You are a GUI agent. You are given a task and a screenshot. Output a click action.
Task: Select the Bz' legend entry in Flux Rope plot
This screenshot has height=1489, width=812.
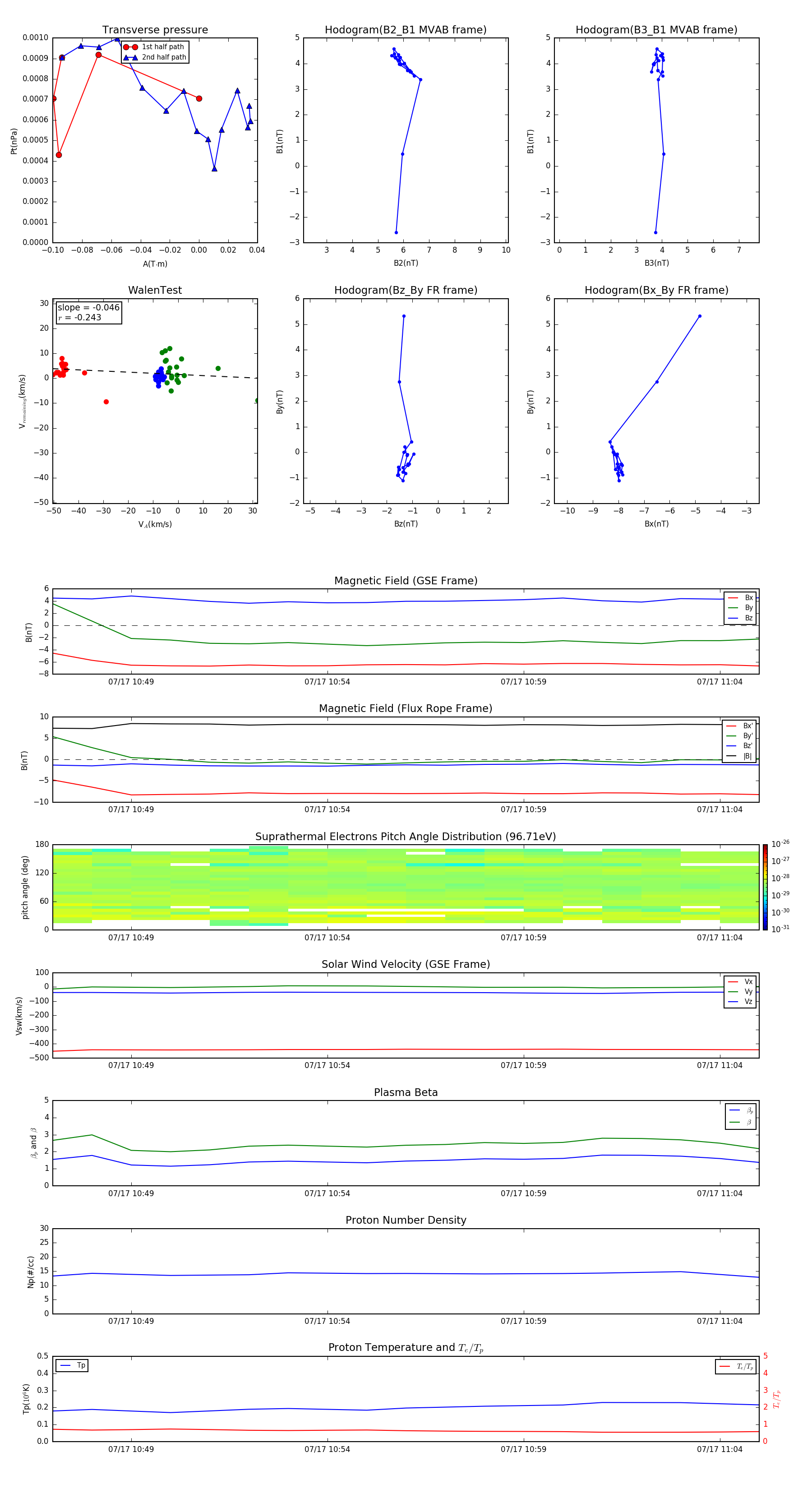[740, 746]
